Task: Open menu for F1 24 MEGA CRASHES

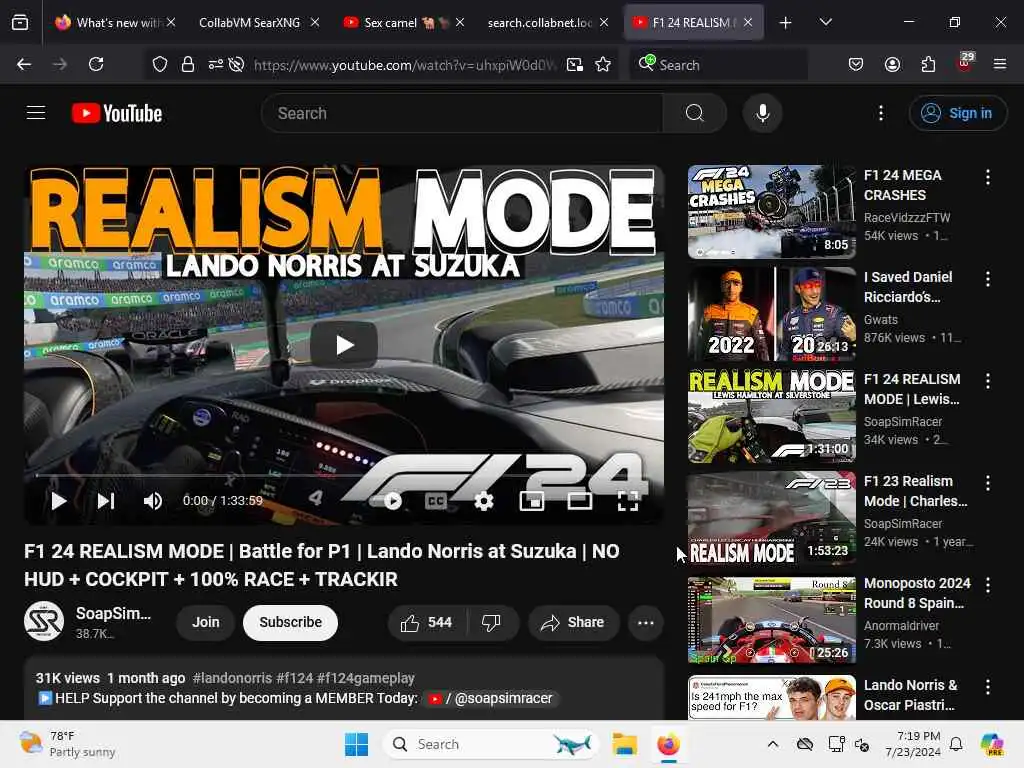Action: [987, 177]
